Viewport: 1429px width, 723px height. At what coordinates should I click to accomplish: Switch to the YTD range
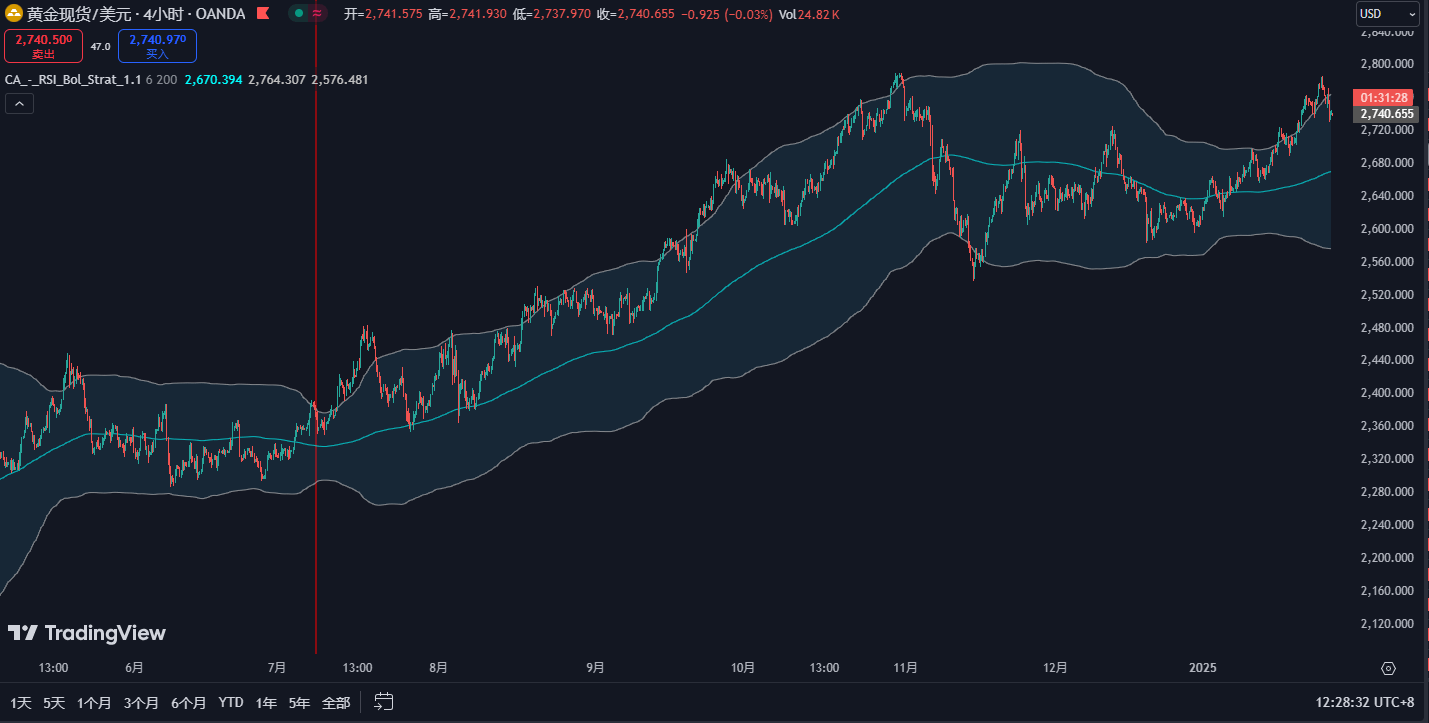[231, 703]
